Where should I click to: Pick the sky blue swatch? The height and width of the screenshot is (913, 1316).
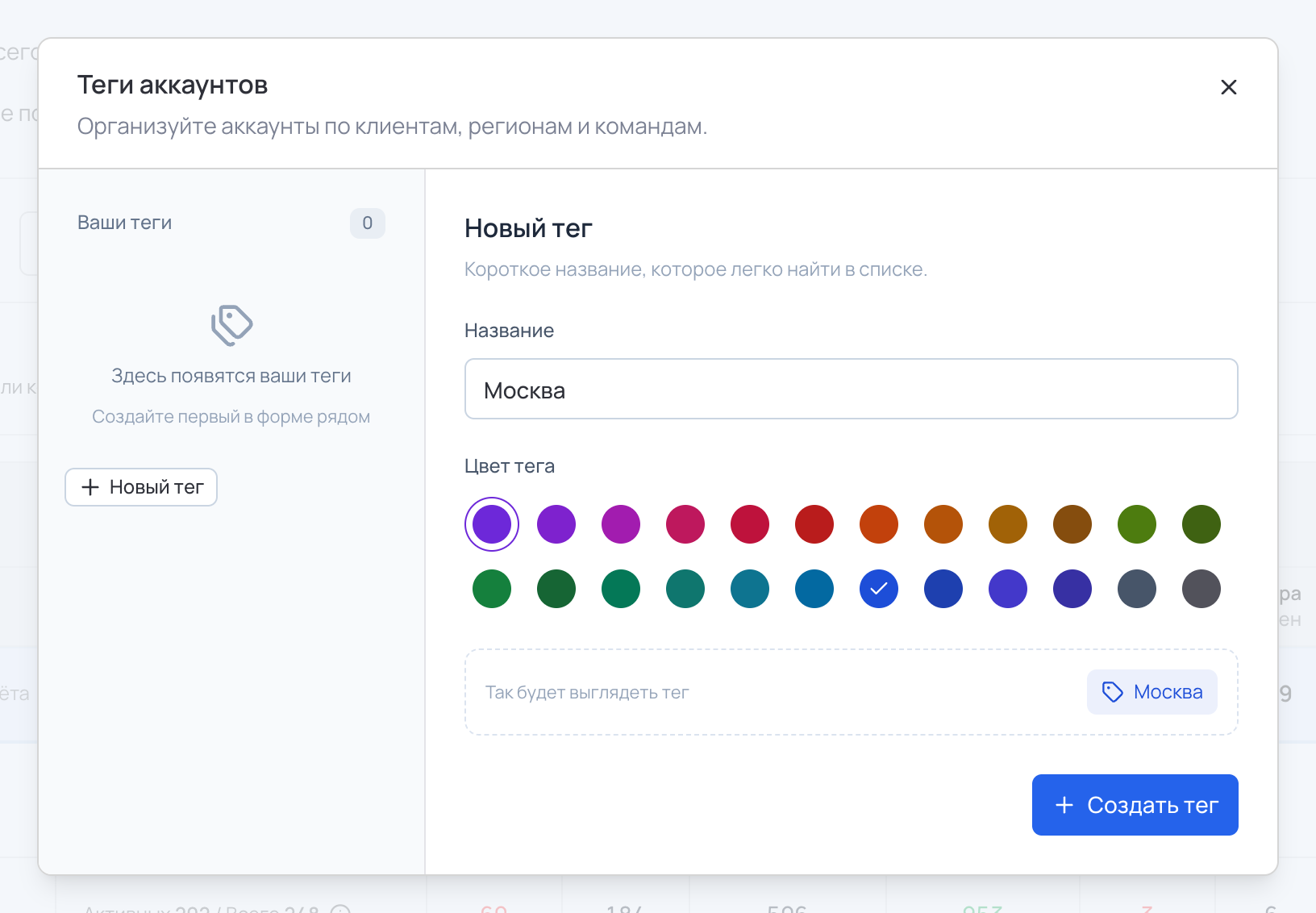coord(814,589)
